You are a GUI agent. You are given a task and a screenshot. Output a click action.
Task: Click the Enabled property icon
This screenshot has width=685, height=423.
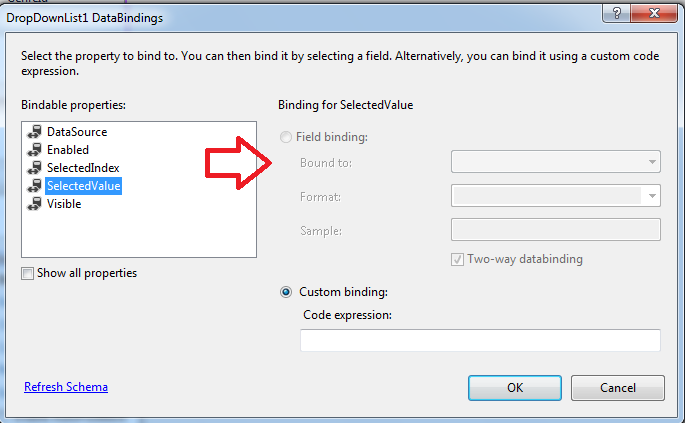36,150
